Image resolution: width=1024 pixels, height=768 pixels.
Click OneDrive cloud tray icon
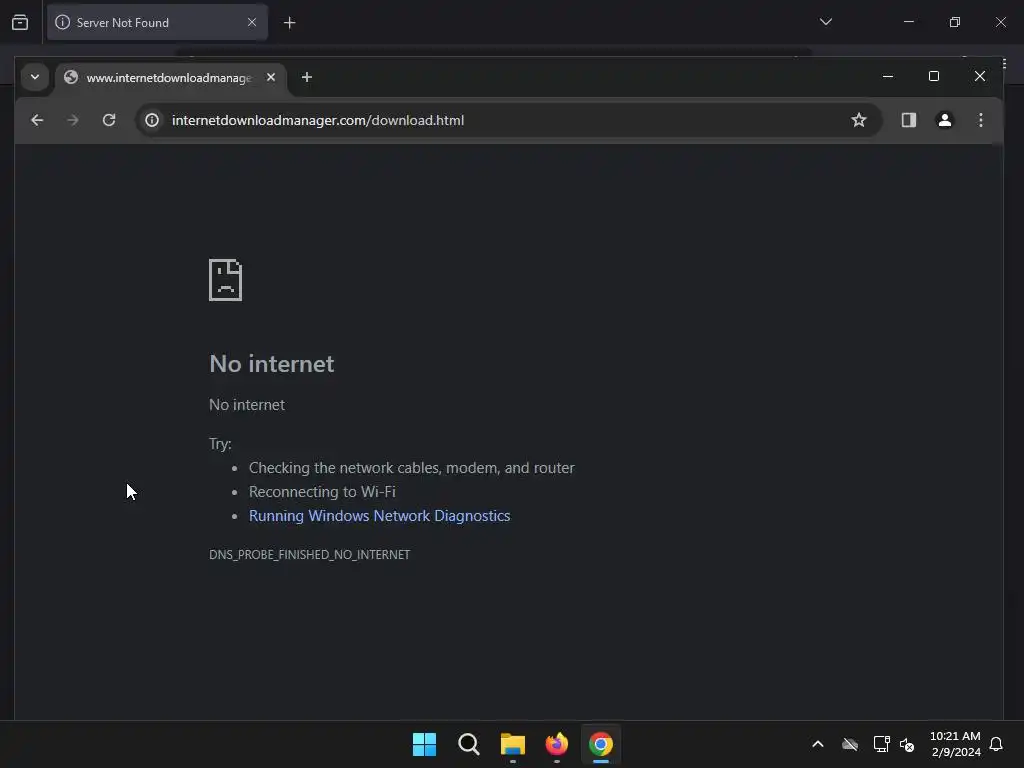(x=850, y=744)
